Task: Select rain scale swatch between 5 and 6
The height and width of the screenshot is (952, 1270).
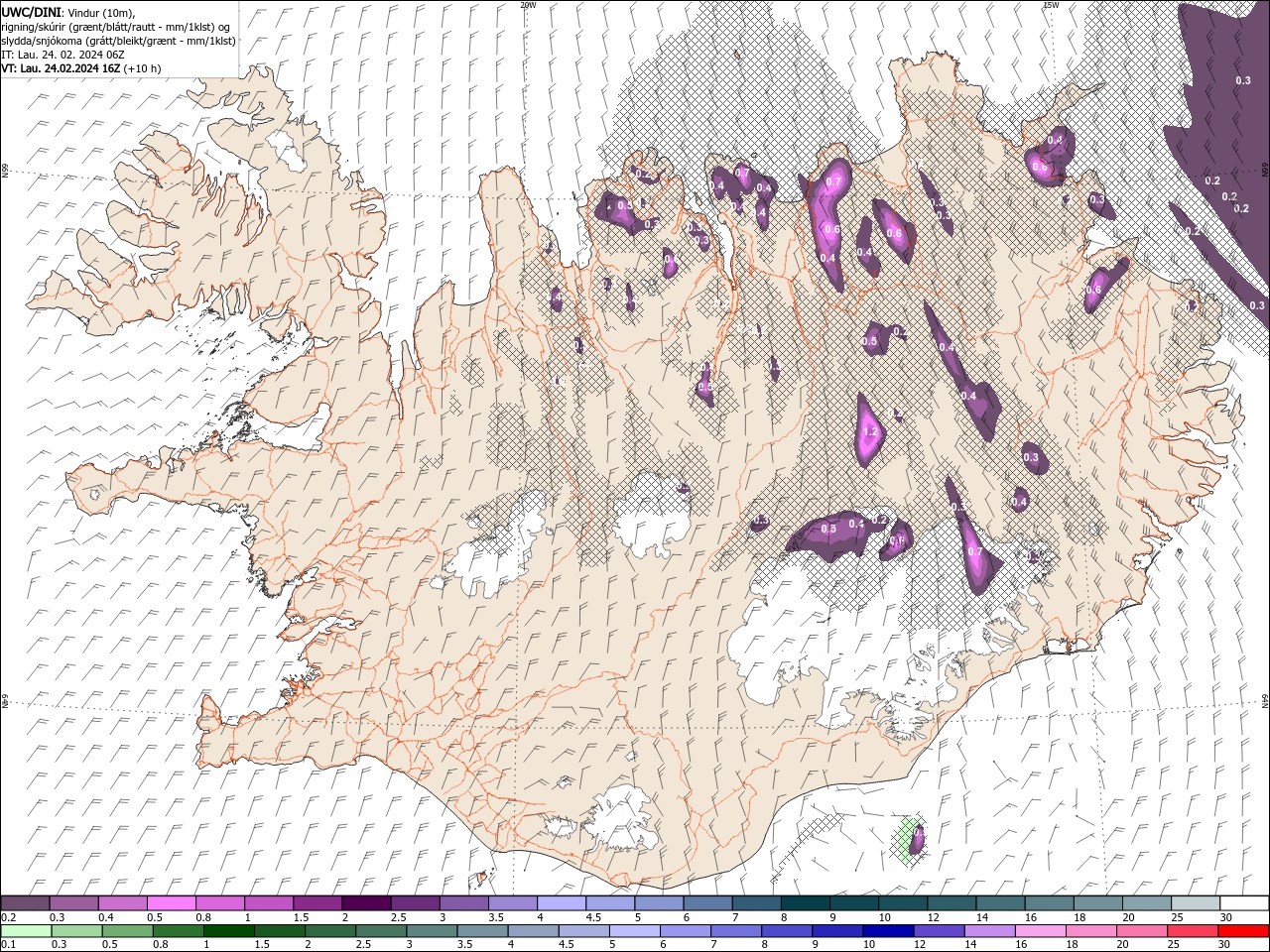Action: [x=634, y=930]
